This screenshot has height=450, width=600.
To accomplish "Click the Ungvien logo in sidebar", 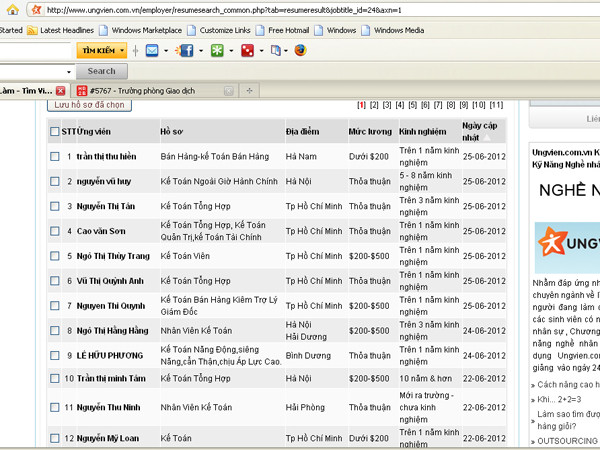I will [567, 243].
